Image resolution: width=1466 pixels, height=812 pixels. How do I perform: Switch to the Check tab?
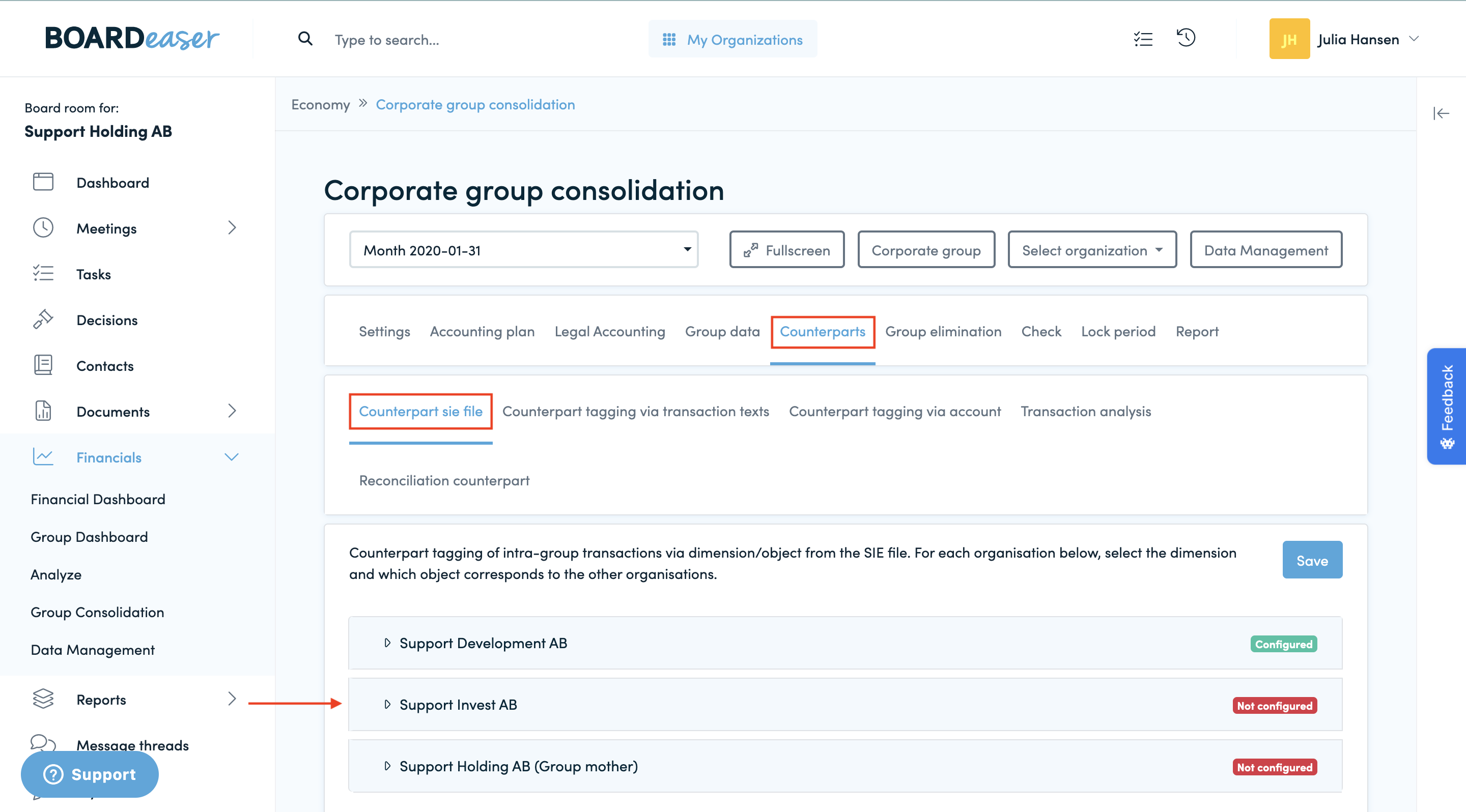coord(1041,332)
